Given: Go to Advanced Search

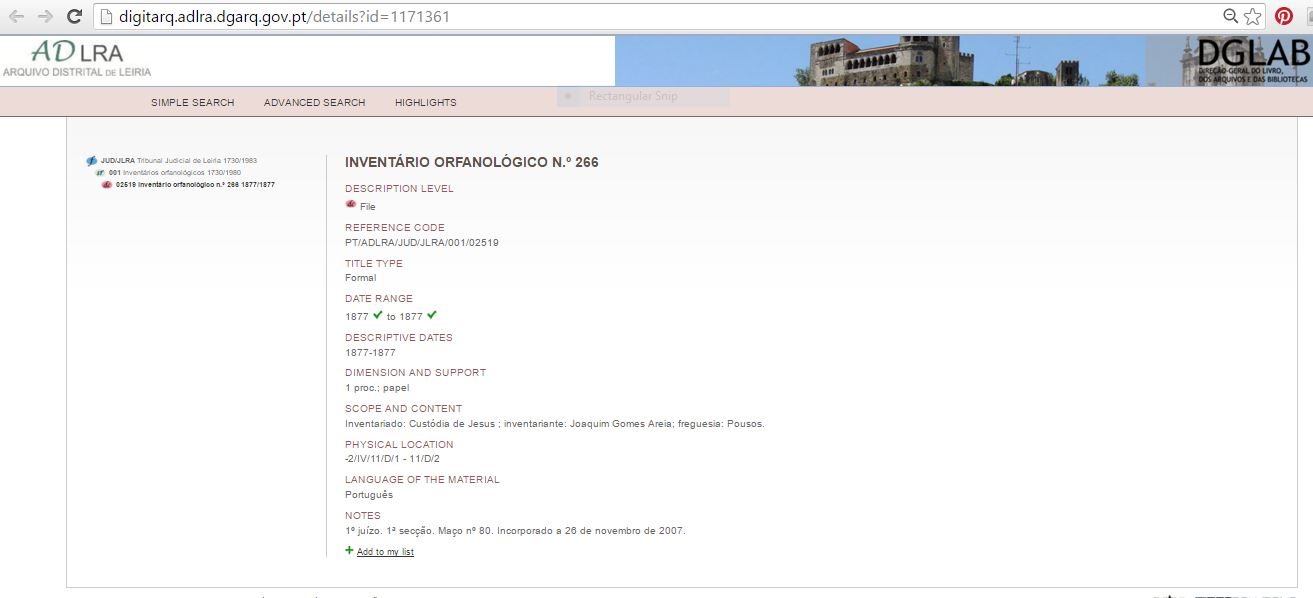Looking at the screenshot, I should click(314, 102).
